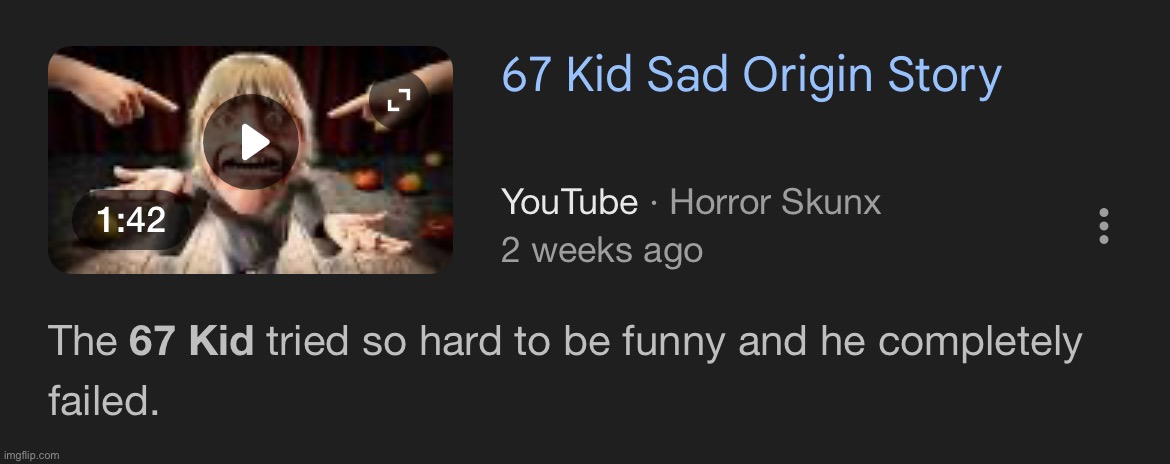Visit the Horror Skunx channel name
1170x464 pixels.
[x=775, y=202]
